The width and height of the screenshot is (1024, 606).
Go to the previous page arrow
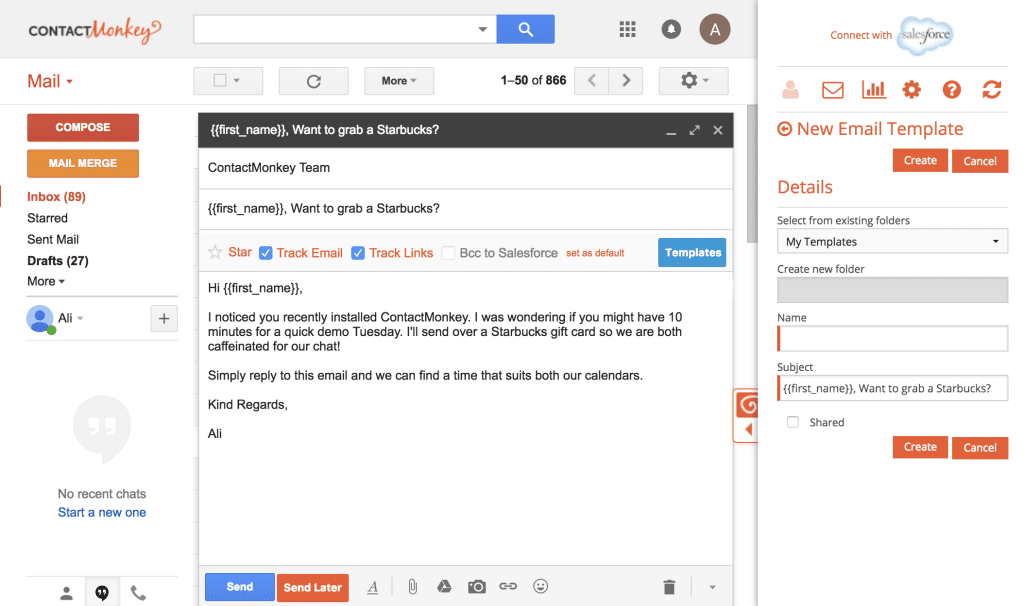[592, 80]
